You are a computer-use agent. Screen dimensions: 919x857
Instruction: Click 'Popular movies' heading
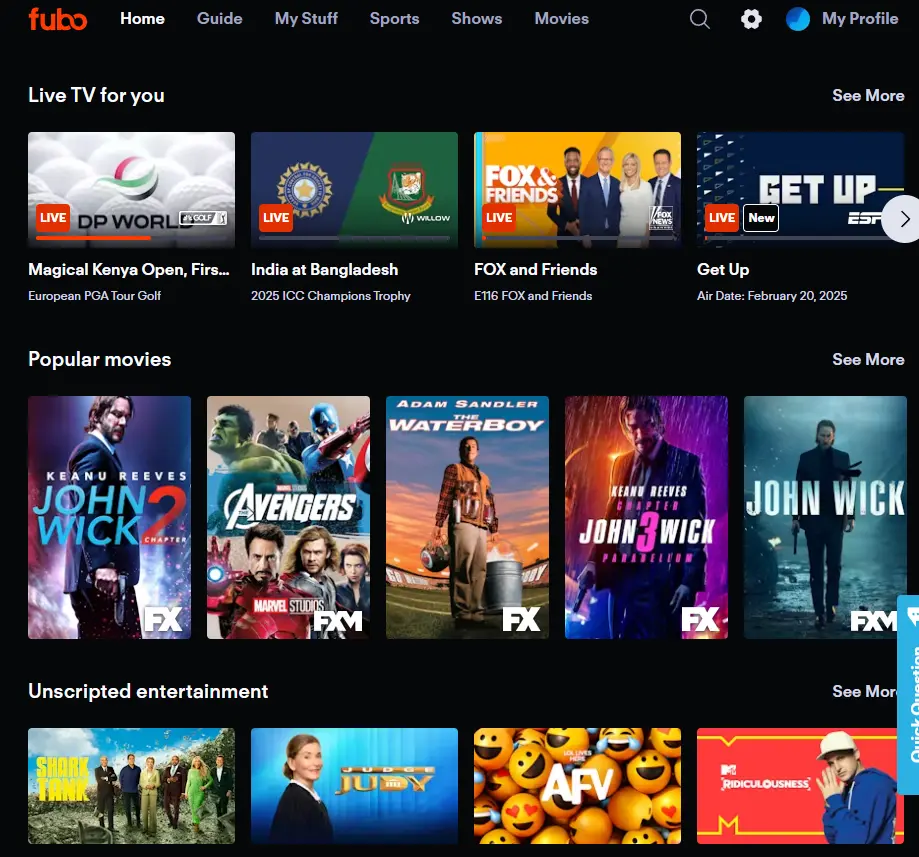click(100, 359)
